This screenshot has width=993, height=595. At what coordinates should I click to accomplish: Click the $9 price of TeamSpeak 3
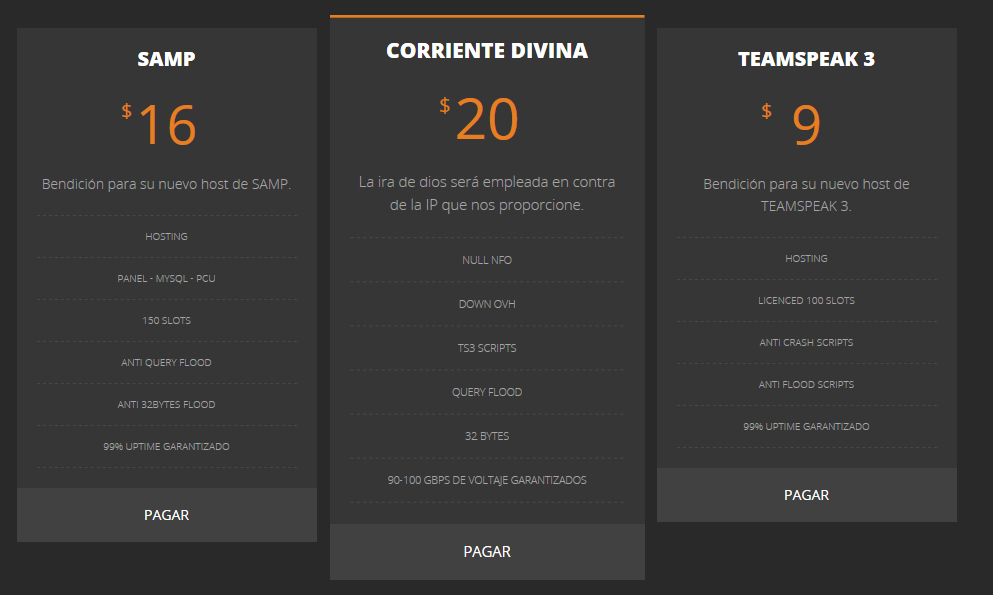[792, 124]
